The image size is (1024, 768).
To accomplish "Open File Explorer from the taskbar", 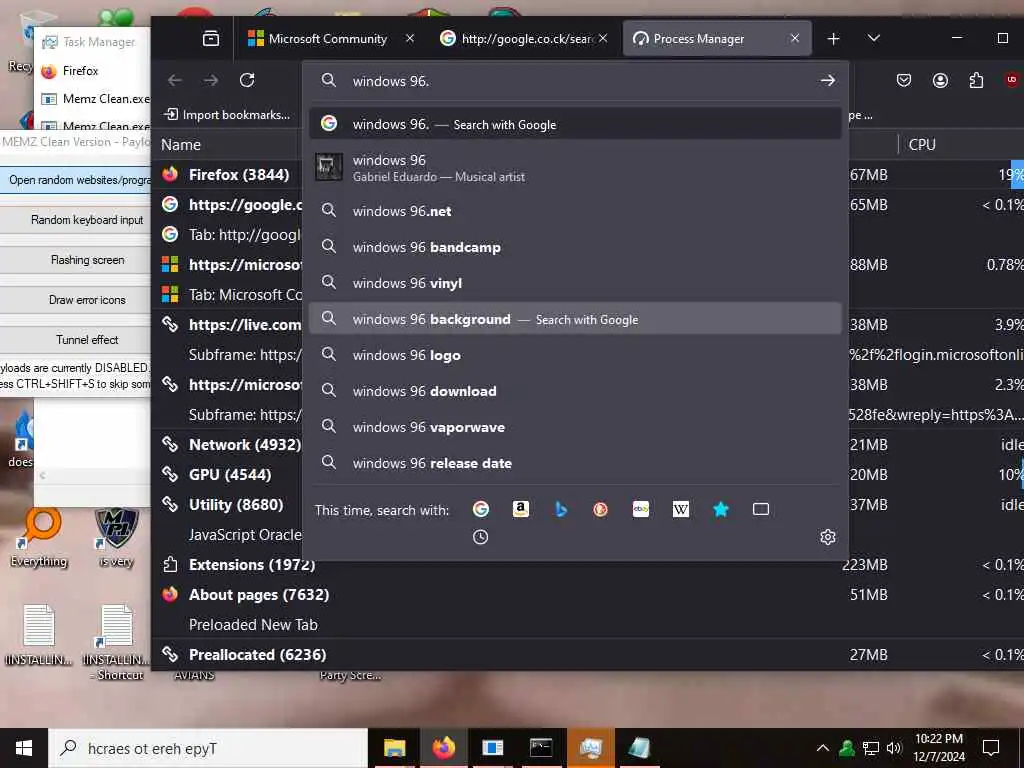I will click(x=394, y=748).
